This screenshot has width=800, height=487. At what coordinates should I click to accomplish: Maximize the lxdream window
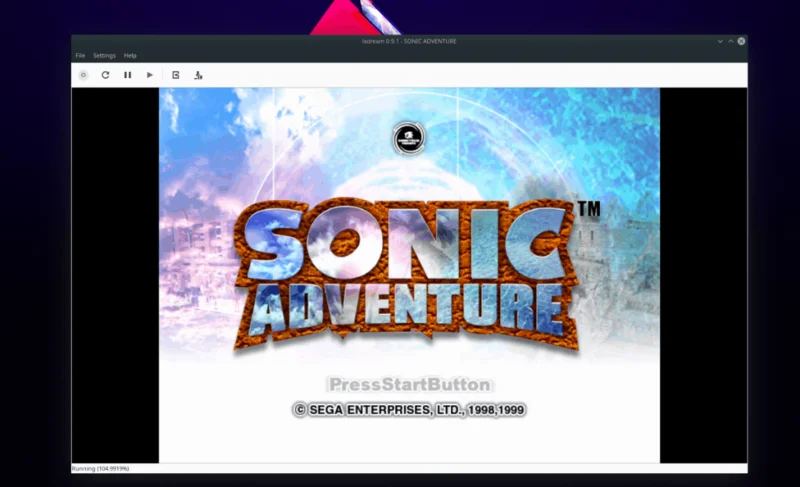point(731,41)
